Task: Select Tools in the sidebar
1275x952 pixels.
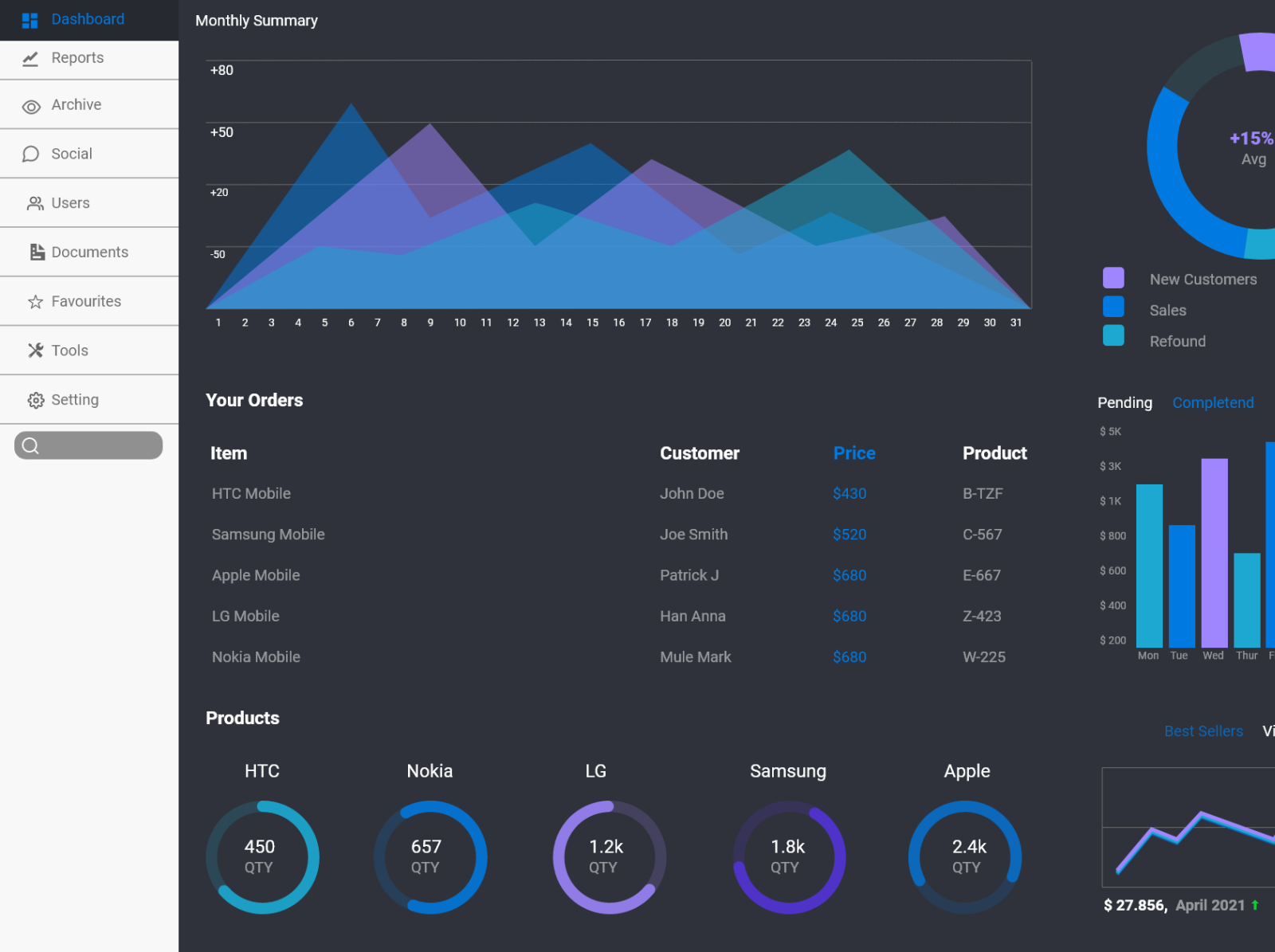Action: 89,351
